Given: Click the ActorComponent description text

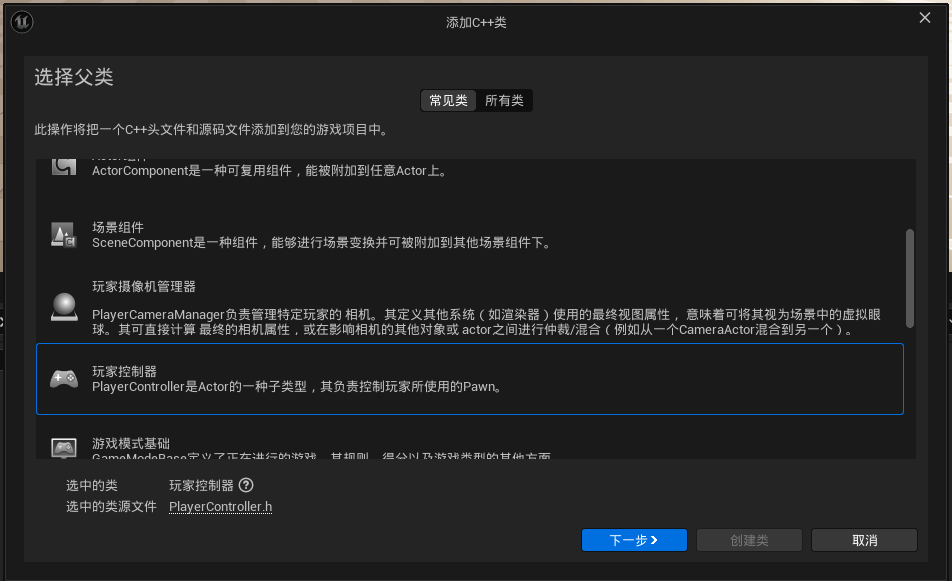Looking at the screenshot, I should coord(270,171).
